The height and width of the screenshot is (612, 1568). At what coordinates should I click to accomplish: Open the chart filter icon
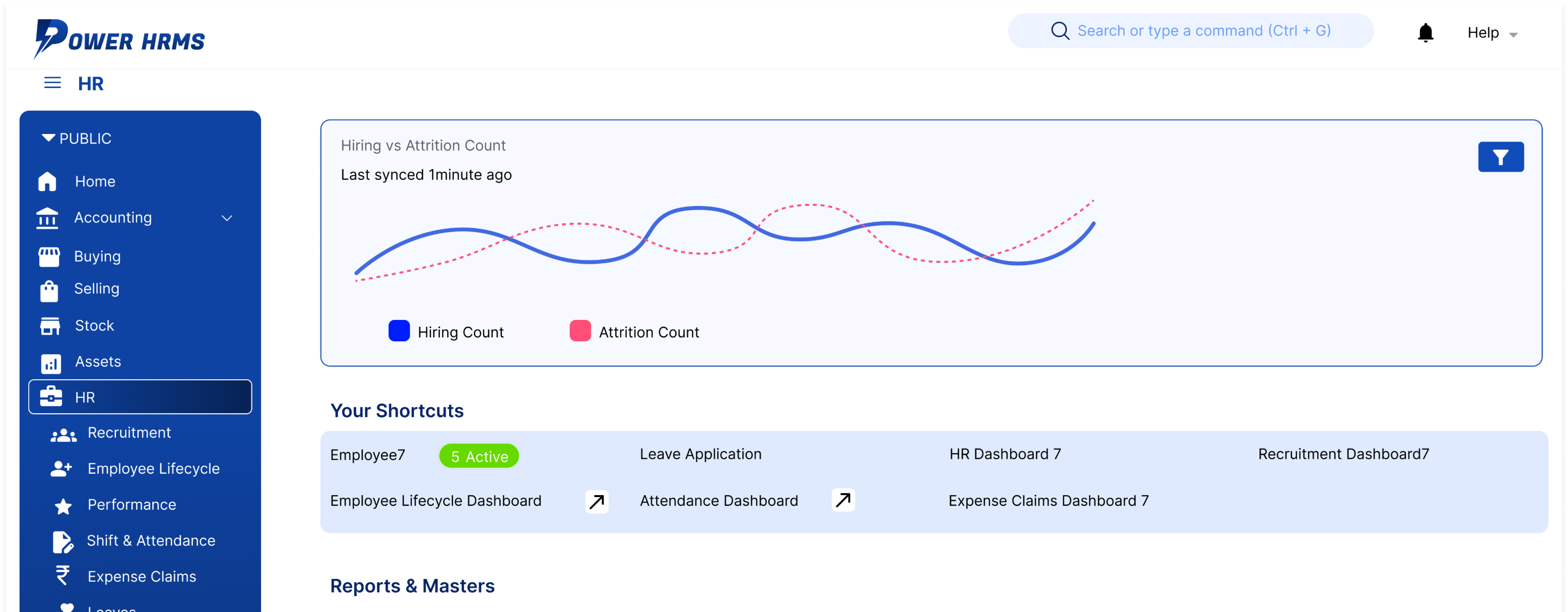click(1501, 156)
